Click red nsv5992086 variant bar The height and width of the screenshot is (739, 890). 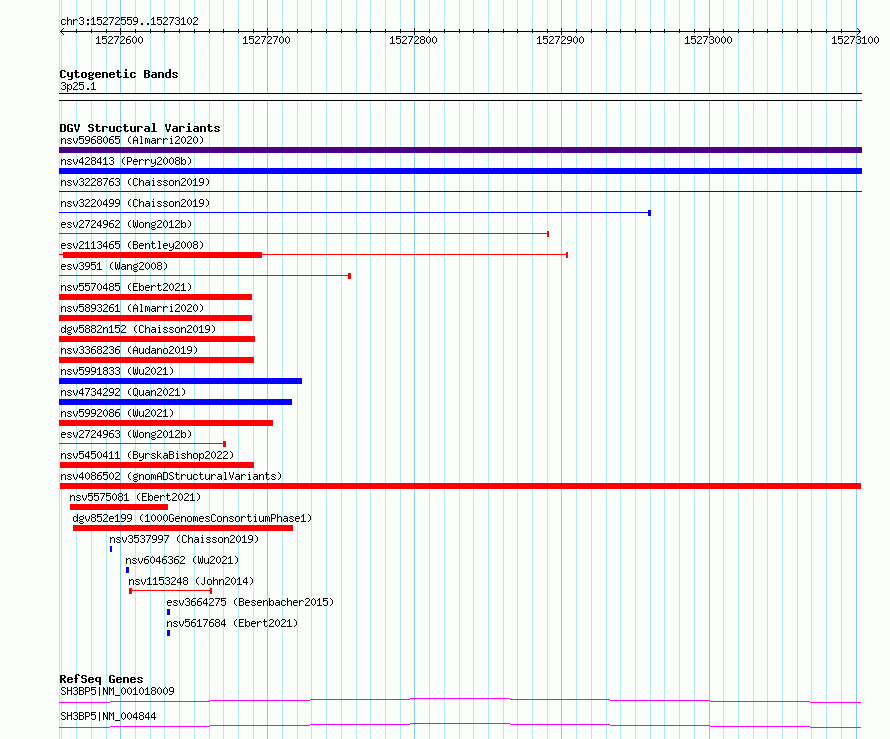coord(166,423)
